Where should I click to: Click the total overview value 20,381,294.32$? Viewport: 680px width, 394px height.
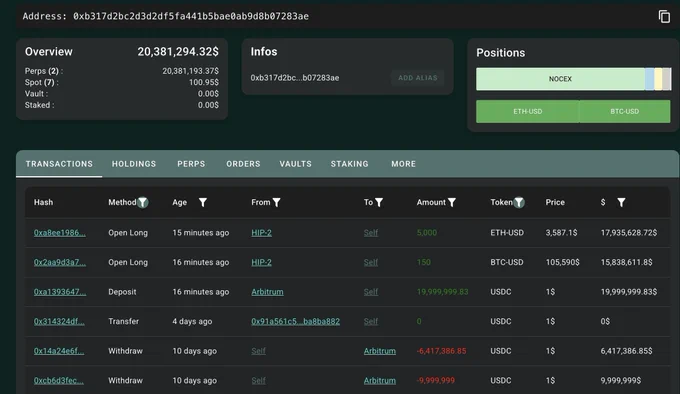point(178,52)
